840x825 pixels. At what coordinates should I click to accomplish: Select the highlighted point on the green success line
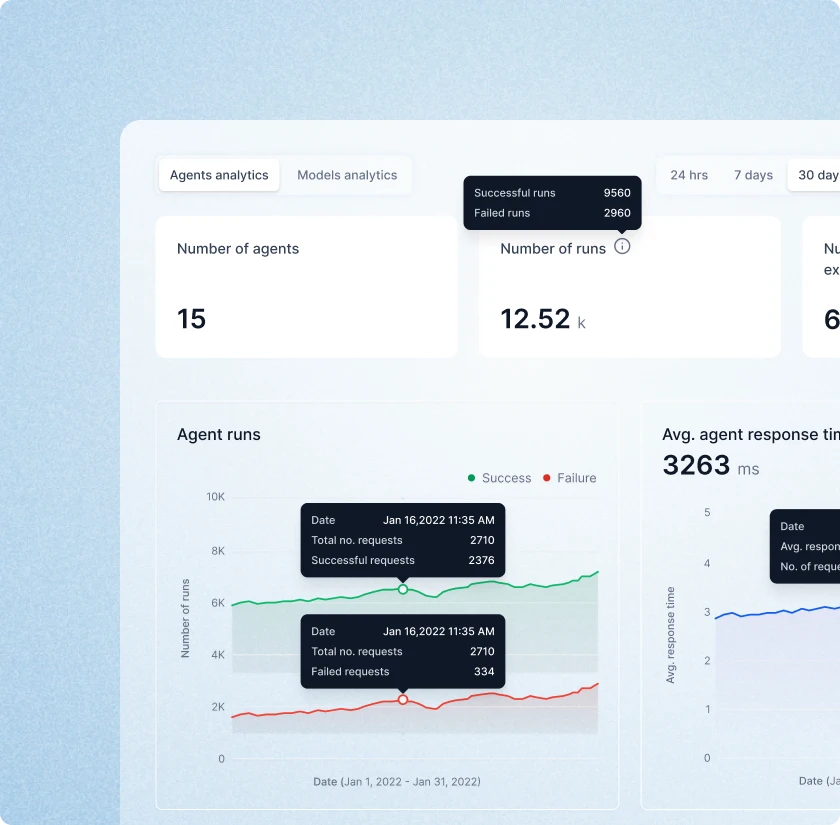[403, 589]
